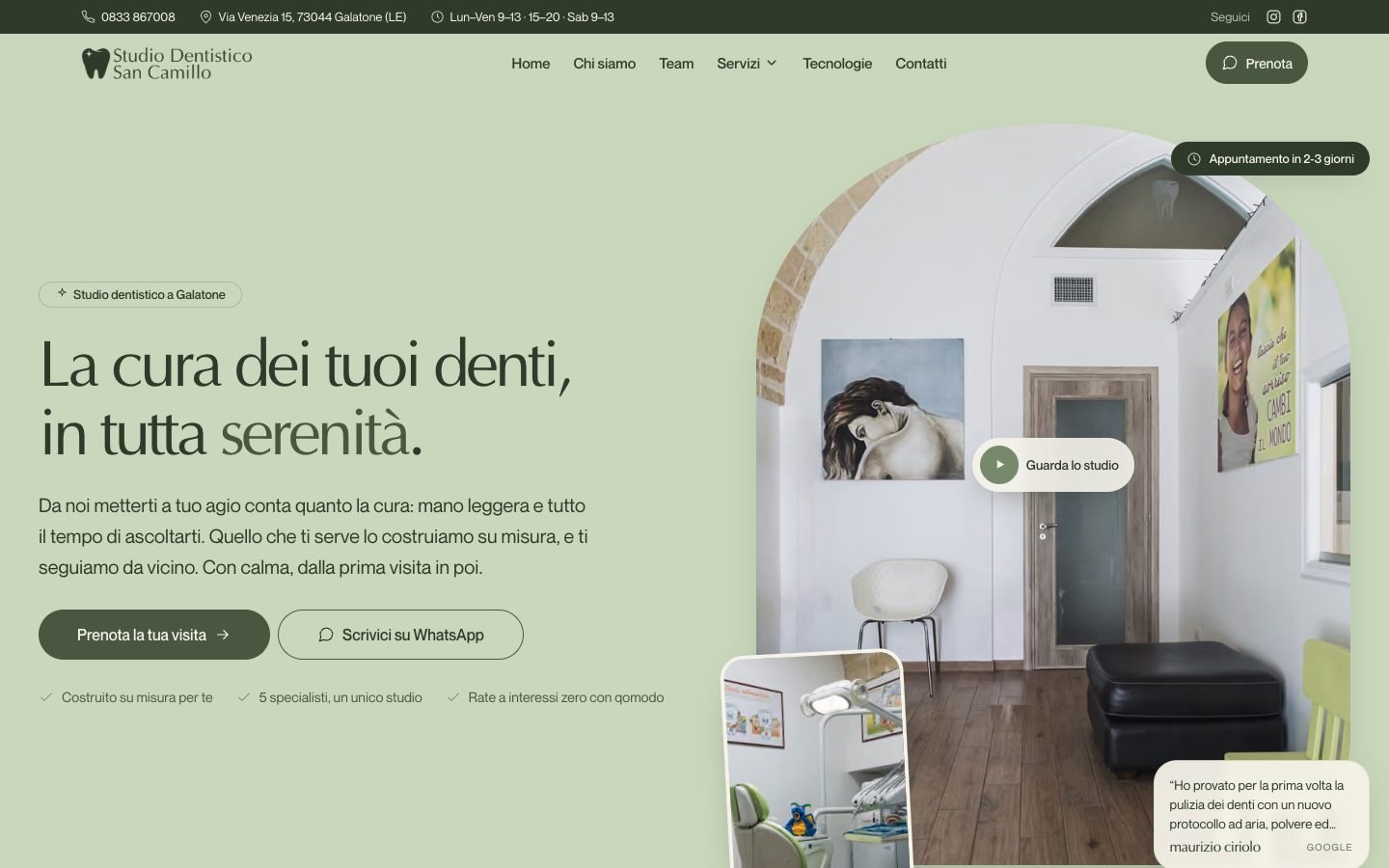This screenshot has height=868, width=1389.
Task: Open the Facebook page icon
Action: point(1299,16)
